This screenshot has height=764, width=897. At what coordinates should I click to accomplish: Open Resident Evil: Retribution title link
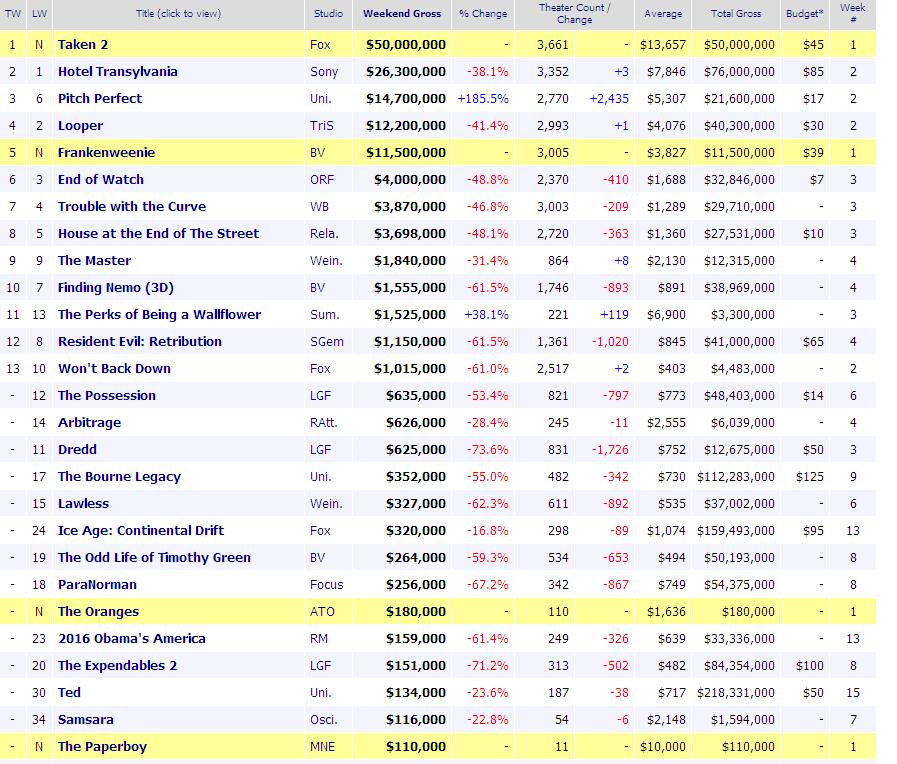(x=140, y=341)
